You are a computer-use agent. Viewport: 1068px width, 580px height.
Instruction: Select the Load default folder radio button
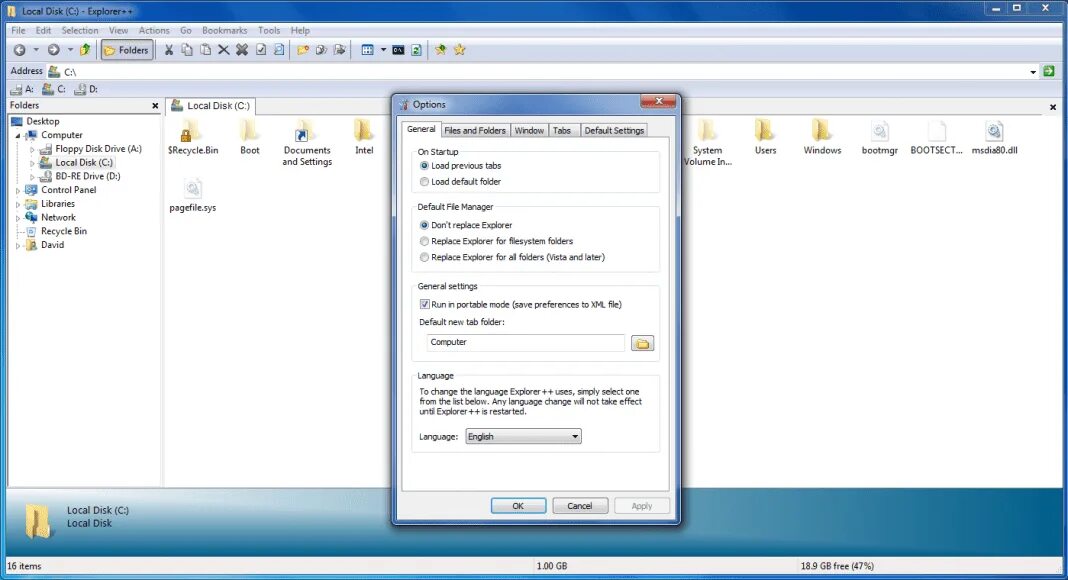tap(424, 182)
